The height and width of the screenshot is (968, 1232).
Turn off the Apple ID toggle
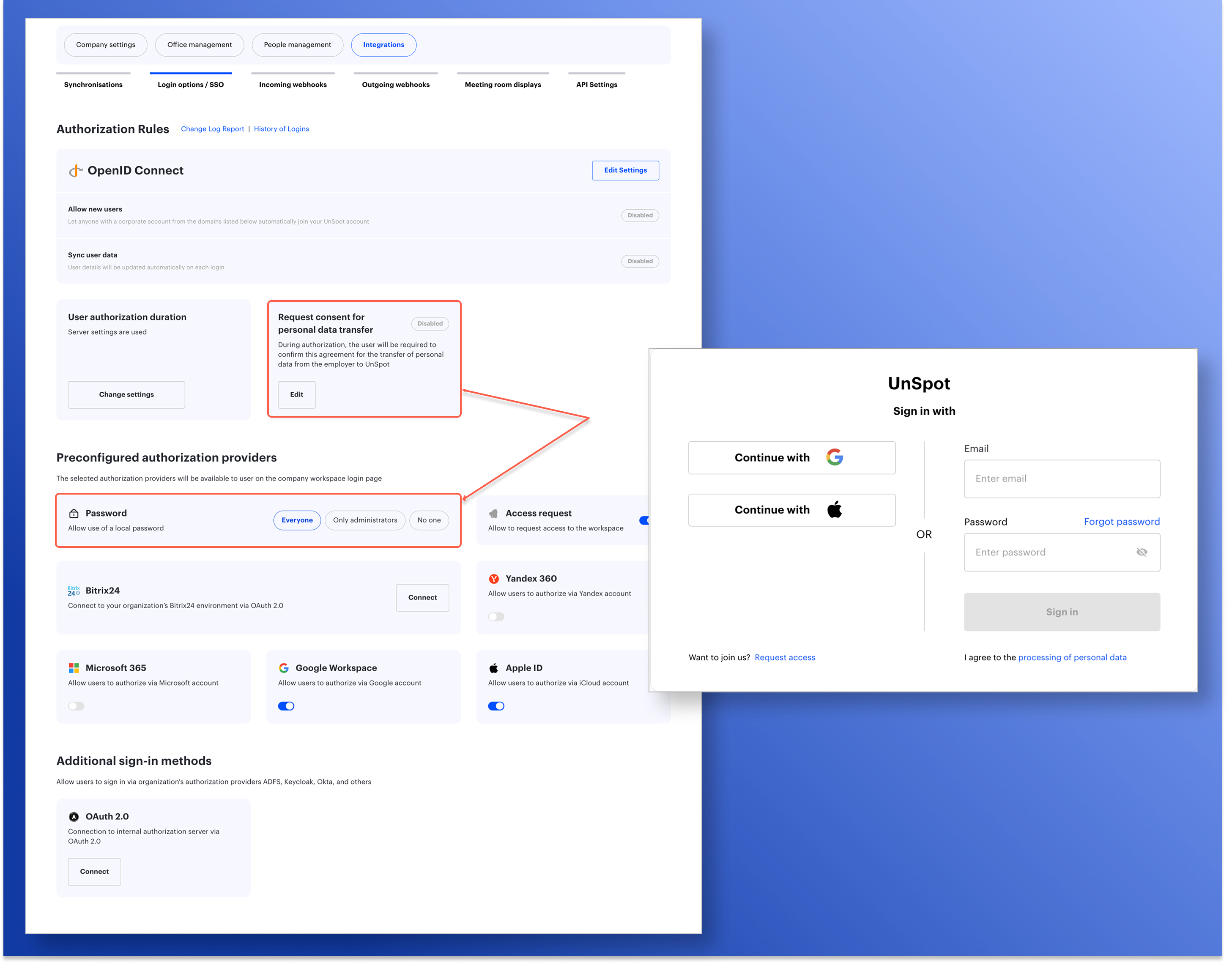point(496,706)
